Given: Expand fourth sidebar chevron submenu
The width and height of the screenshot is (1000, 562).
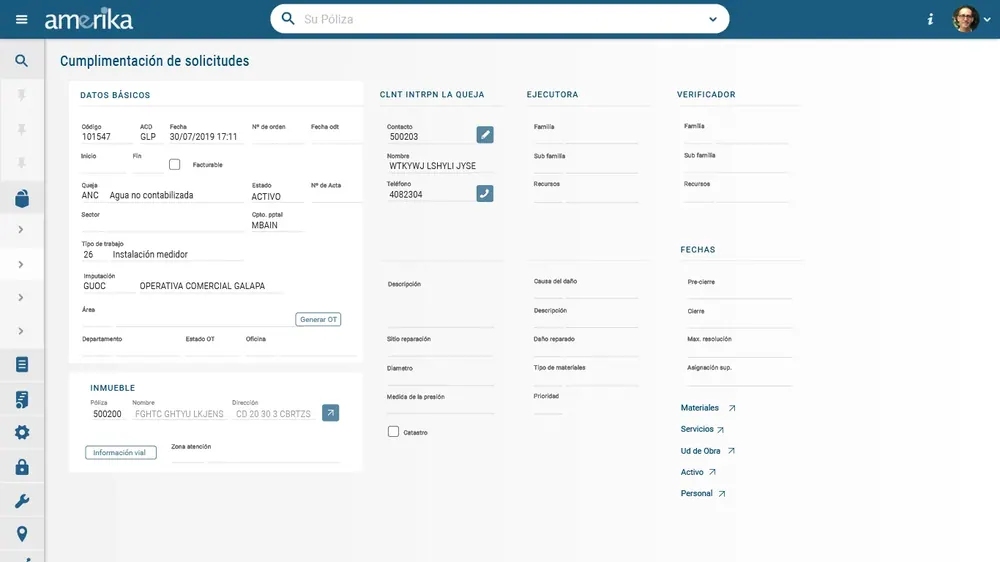Looking at the screenshot, I should 21,331.
